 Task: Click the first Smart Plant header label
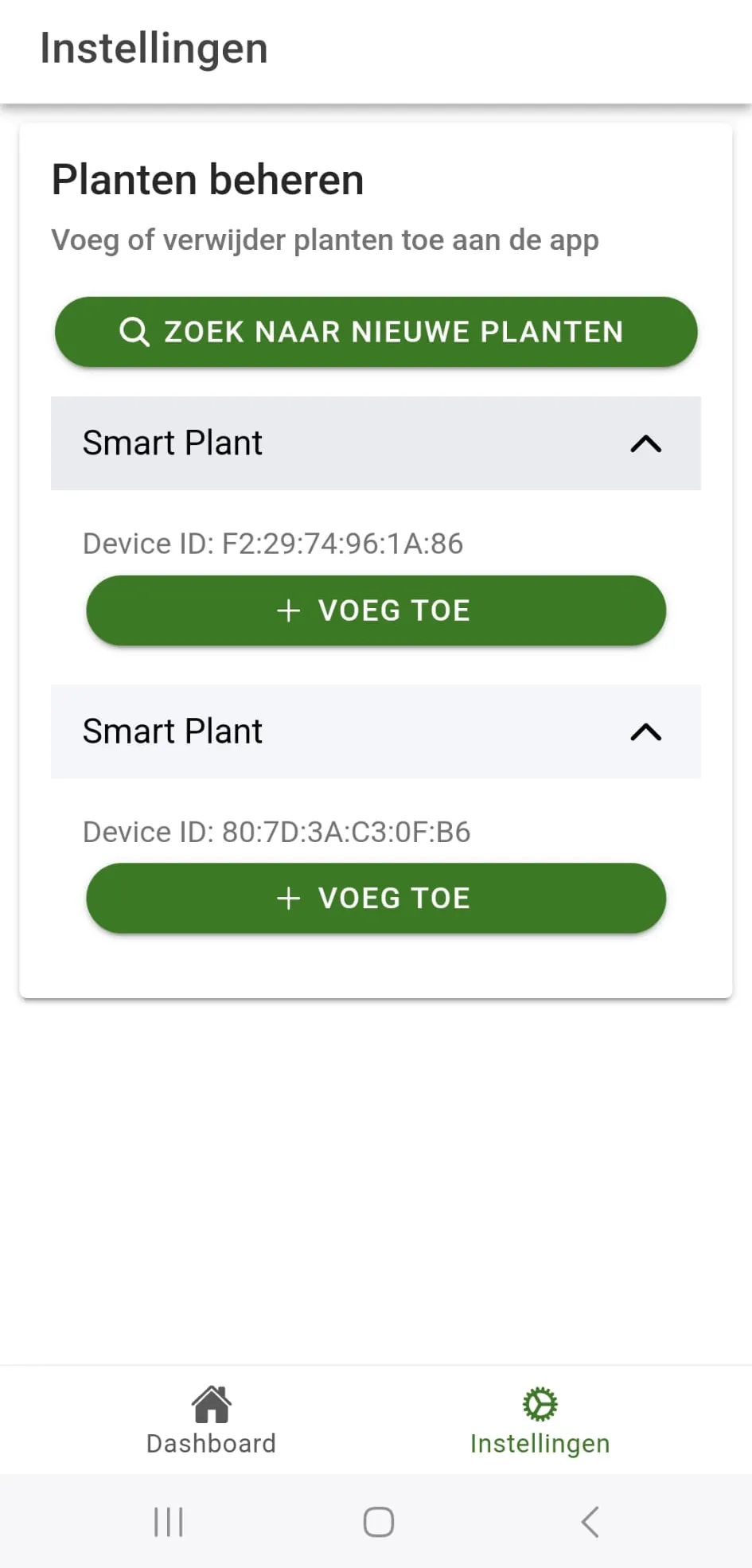tap(173, 443)
